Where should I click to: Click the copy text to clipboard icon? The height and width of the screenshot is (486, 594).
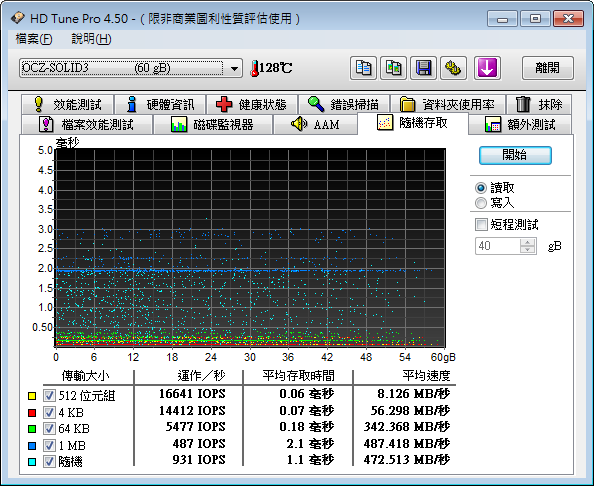pos(363,68)
